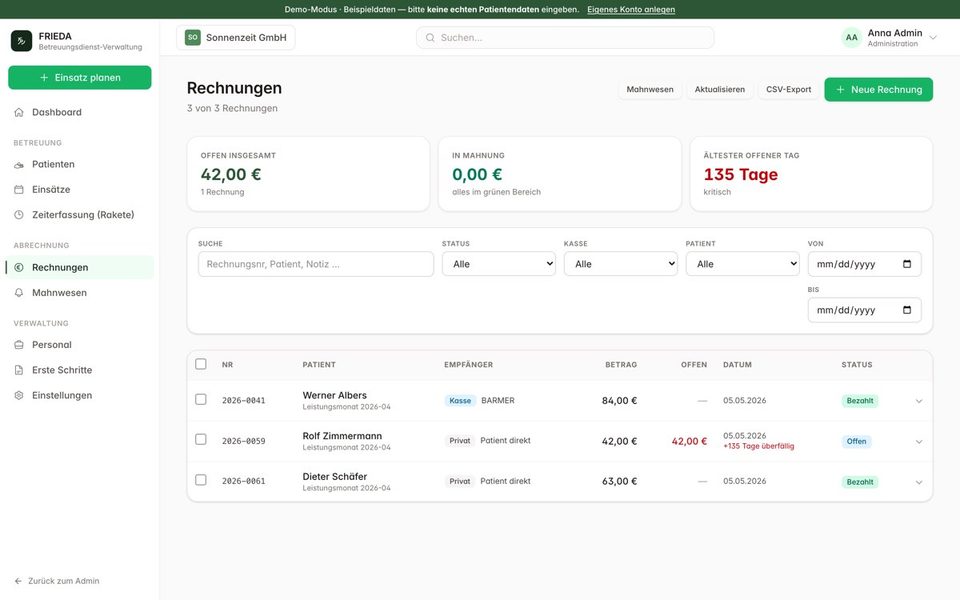Click the Einsatz planen button
The height and width of the screenshot is (600, 960).
pyautogui.click(x=80, y=78)
